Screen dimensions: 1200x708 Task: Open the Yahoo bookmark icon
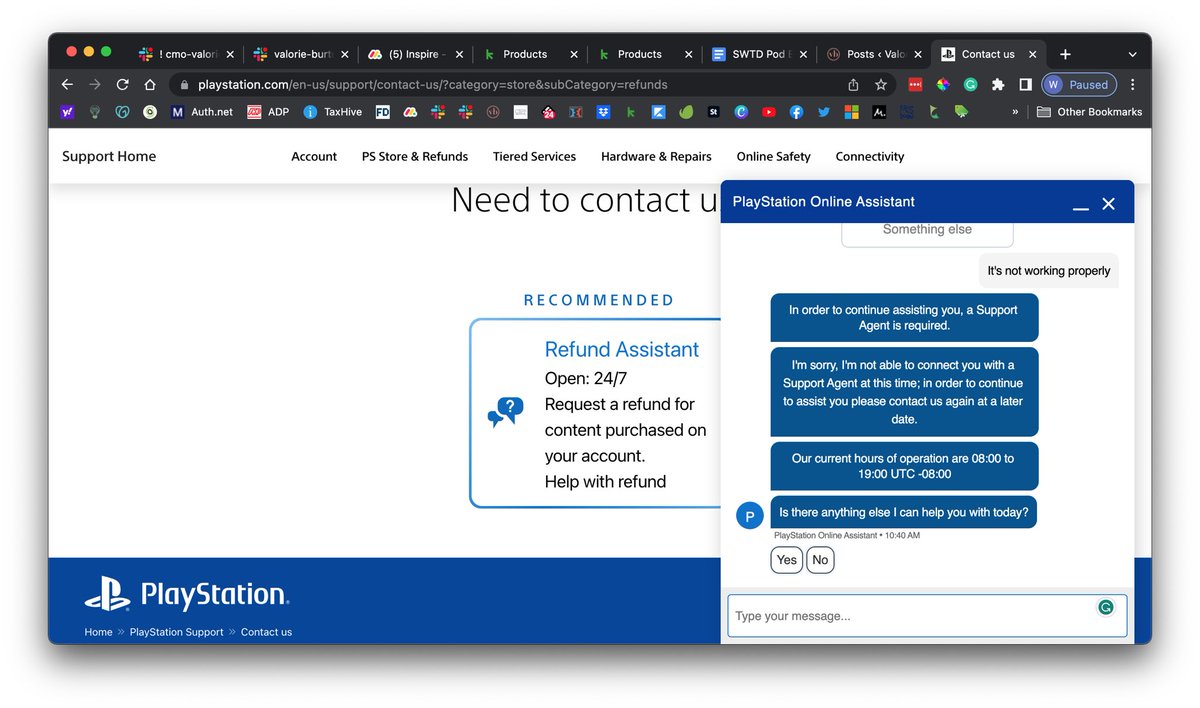point(67,112)
